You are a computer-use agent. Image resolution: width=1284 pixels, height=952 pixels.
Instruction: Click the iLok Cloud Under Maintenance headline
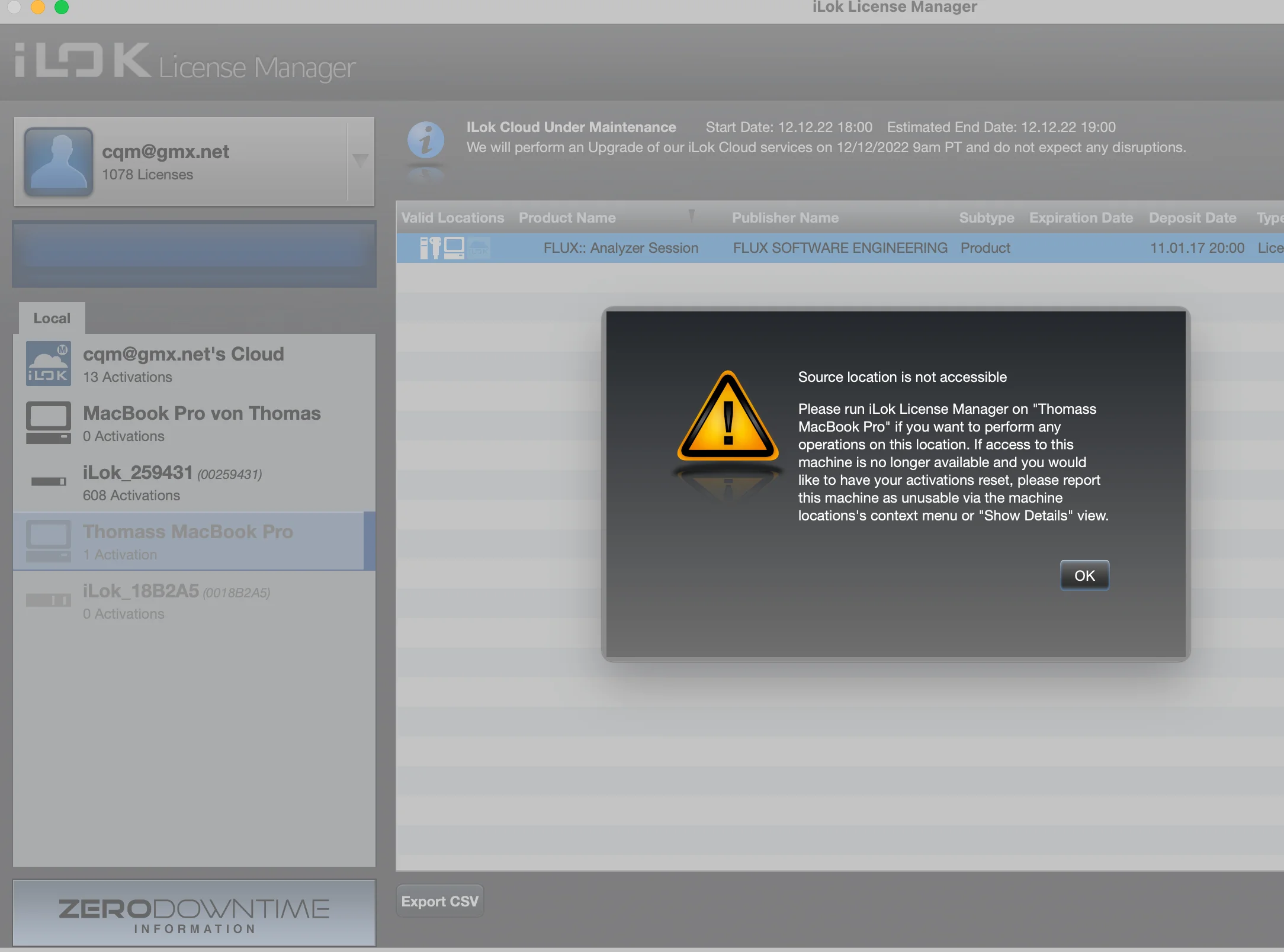tap(571, 127)
